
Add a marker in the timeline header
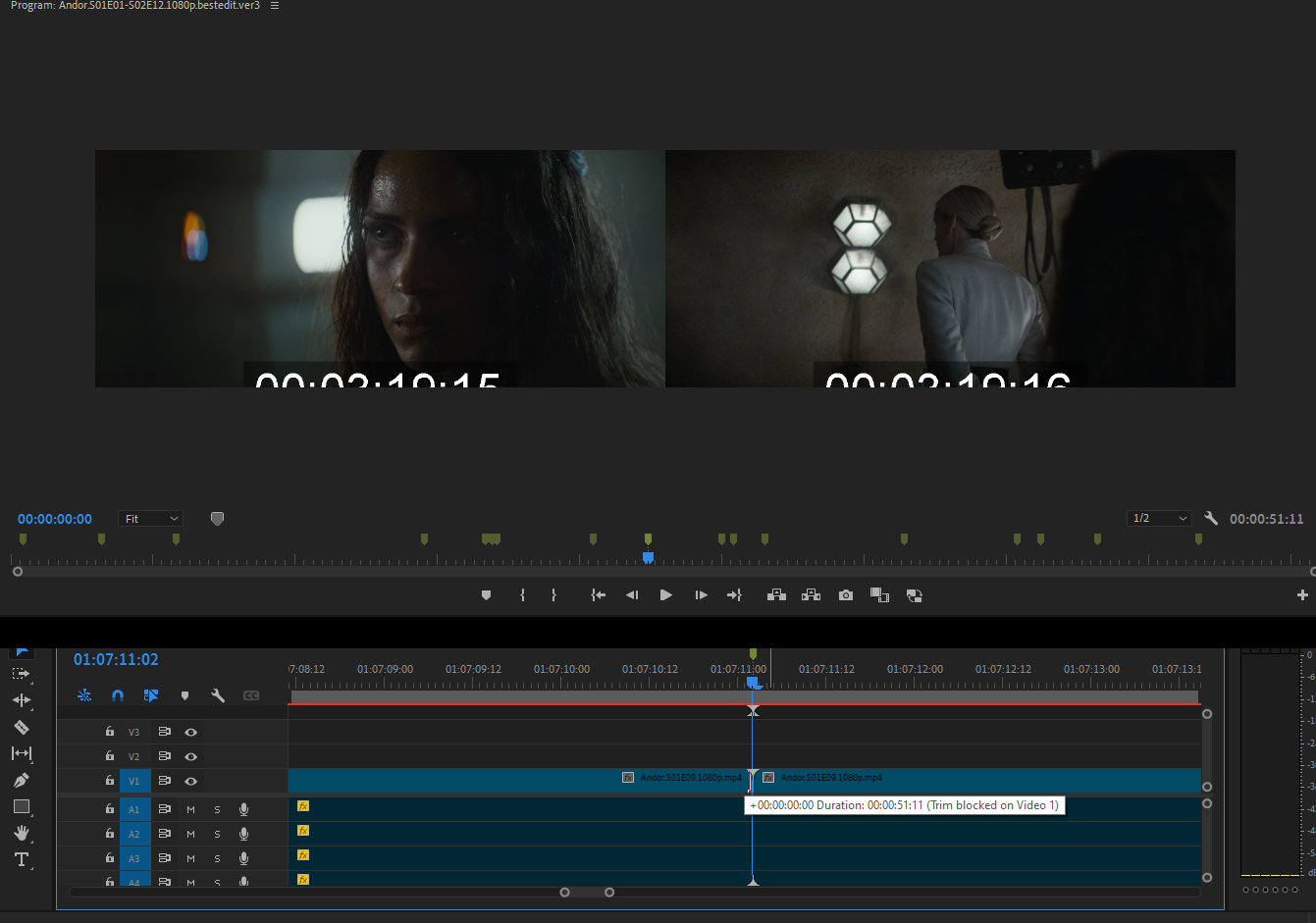point(184,695)
